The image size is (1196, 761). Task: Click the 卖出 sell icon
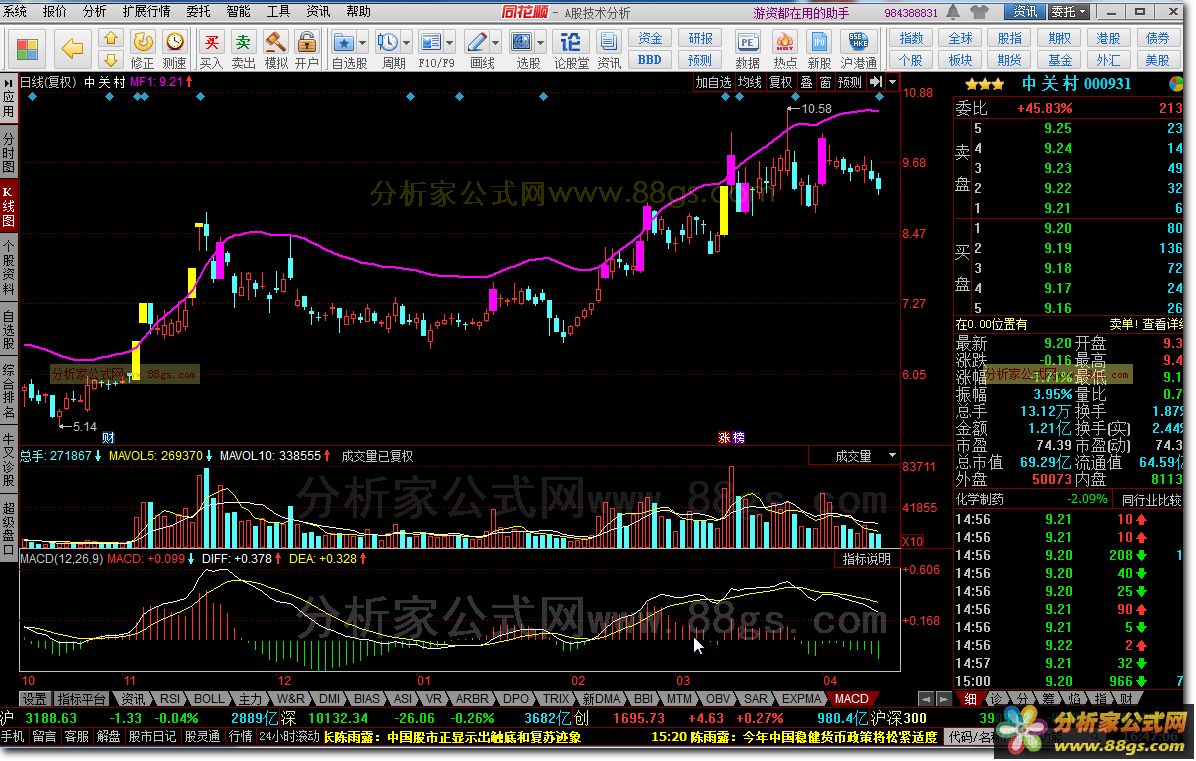click(243, 42)
